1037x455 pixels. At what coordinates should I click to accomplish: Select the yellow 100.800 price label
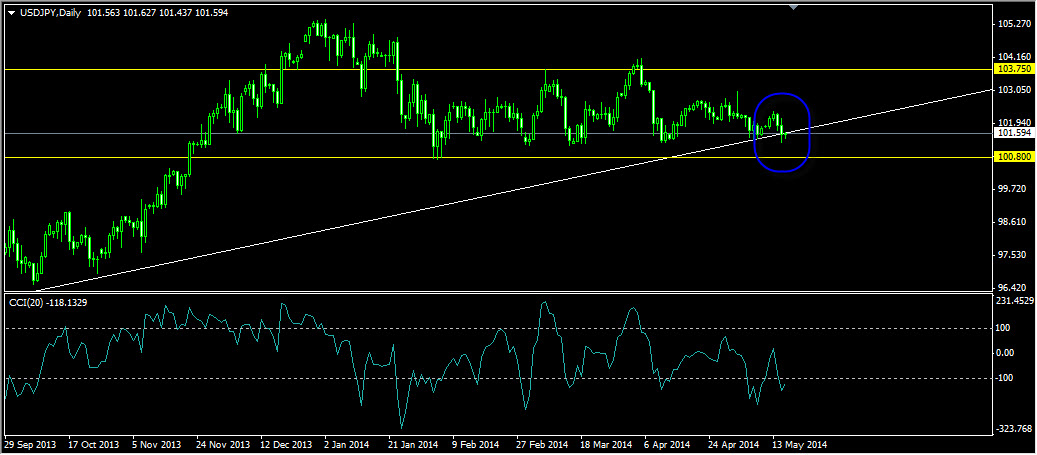(x=1013, y=157)
